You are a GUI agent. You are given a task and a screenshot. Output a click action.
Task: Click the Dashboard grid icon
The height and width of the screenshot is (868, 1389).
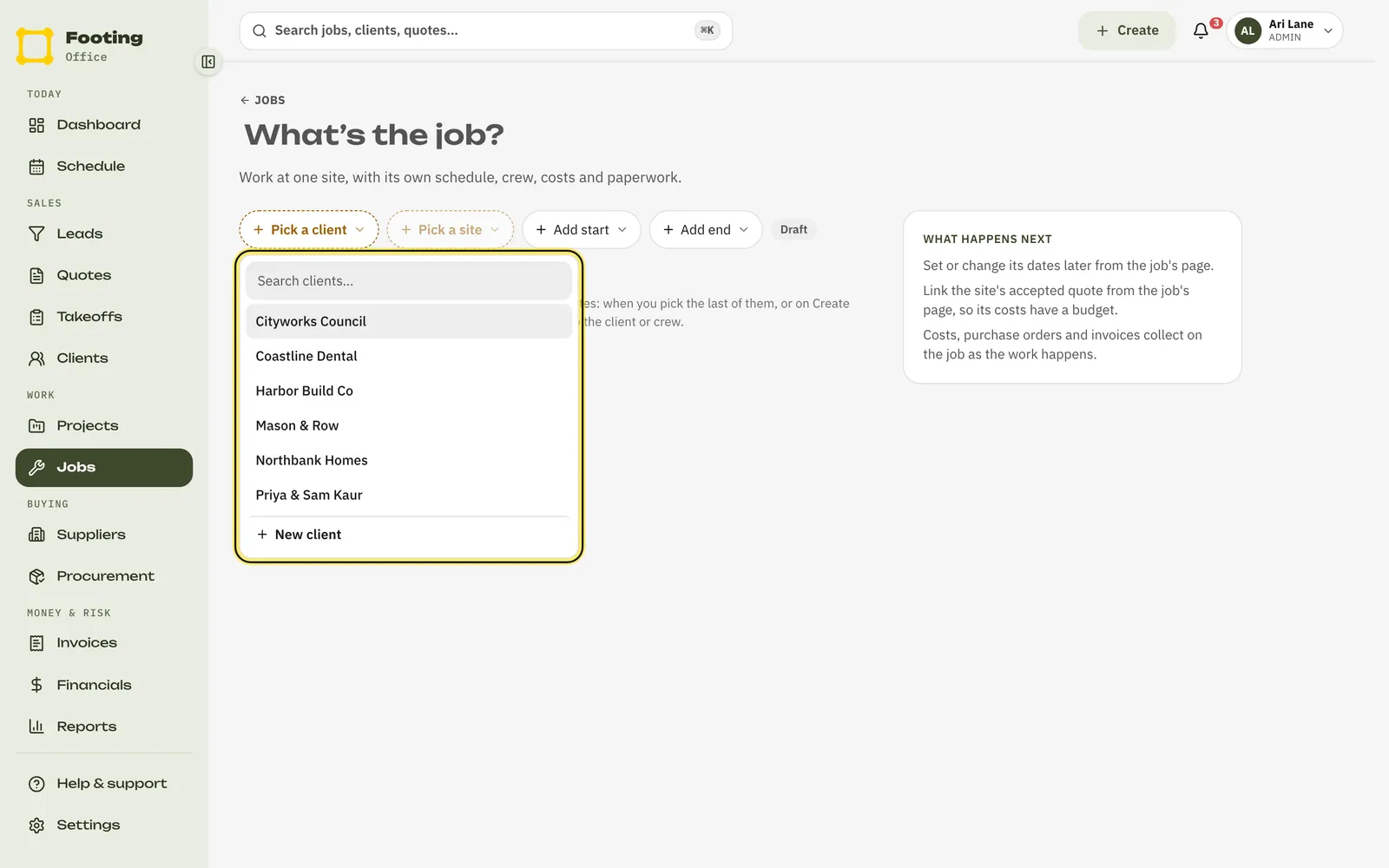tap(36, 125)
